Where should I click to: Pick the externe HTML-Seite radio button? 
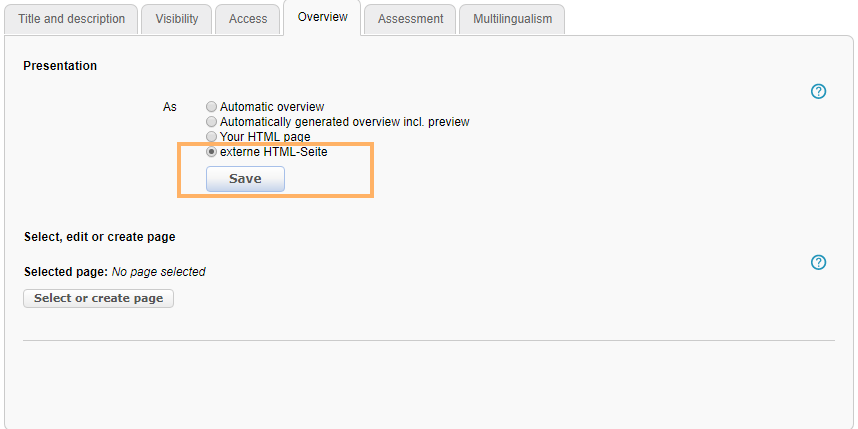tap(211, 153)
